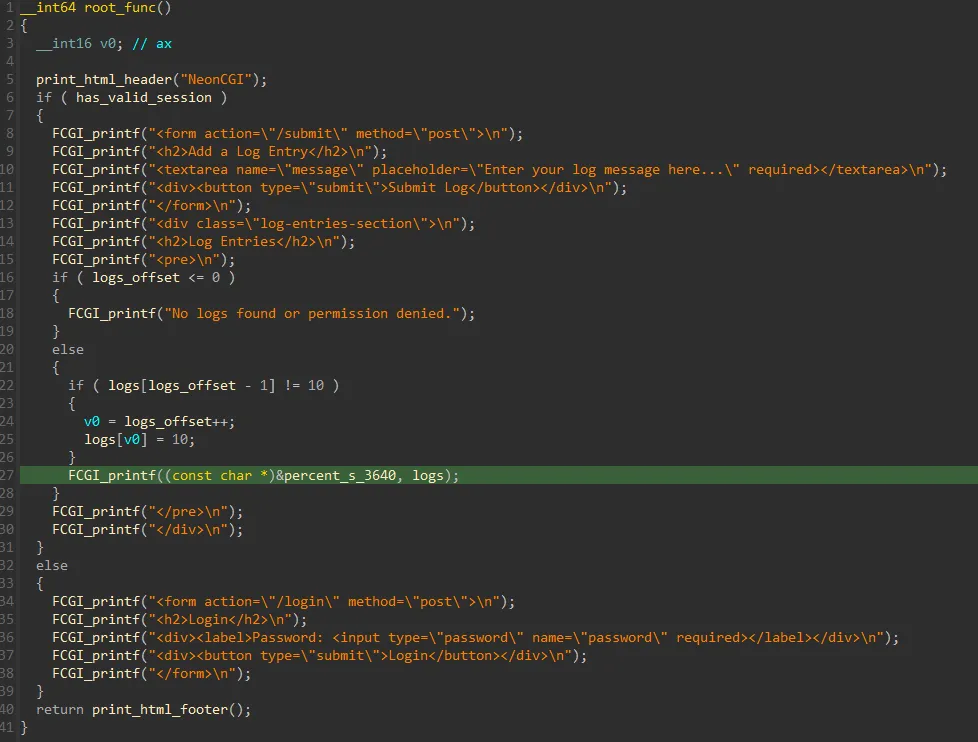Click the password input label printf line
978x742 pixels.
point(476,638)
